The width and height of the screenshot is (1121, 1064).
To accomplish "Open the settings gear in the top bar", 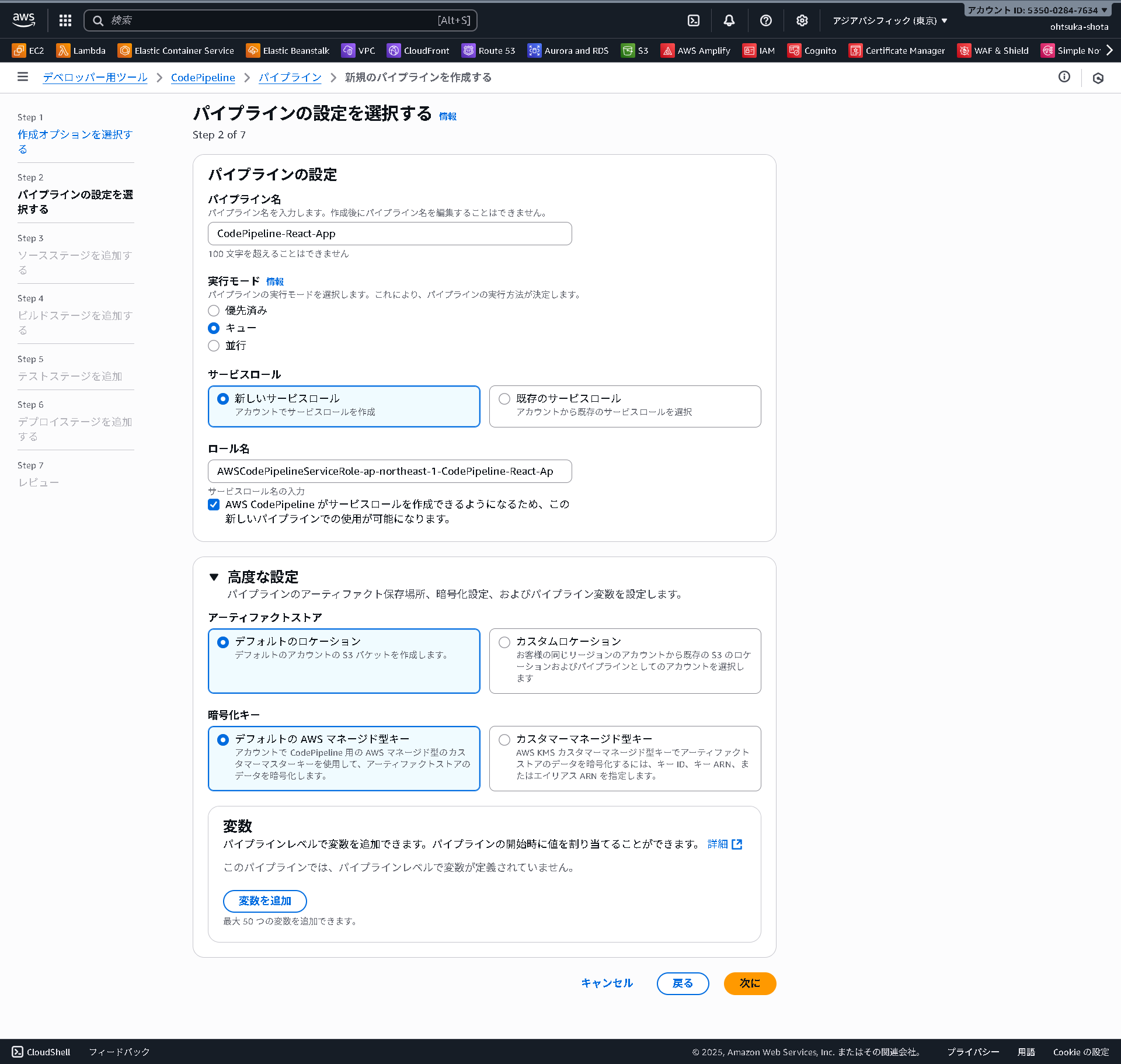I will [x=802, y=20].
